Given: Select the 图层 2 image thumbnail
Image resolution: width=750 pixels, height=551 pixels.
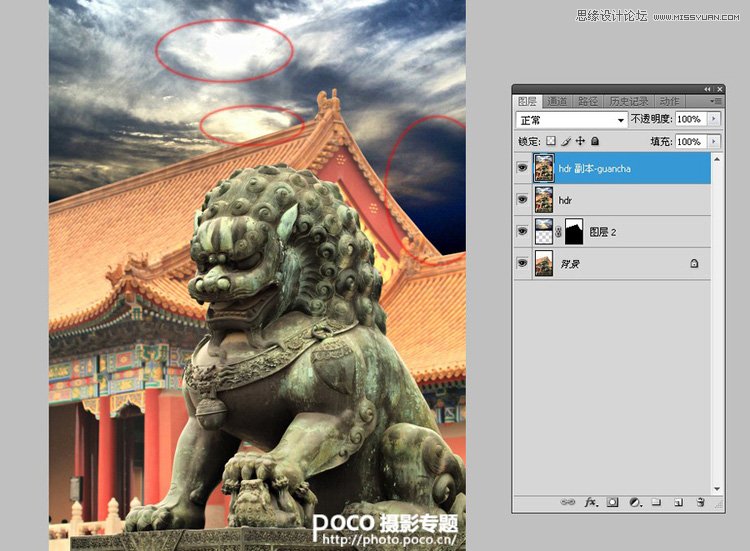Looking at the screenshot, I should pyautogui.click(x=544, y=231).
